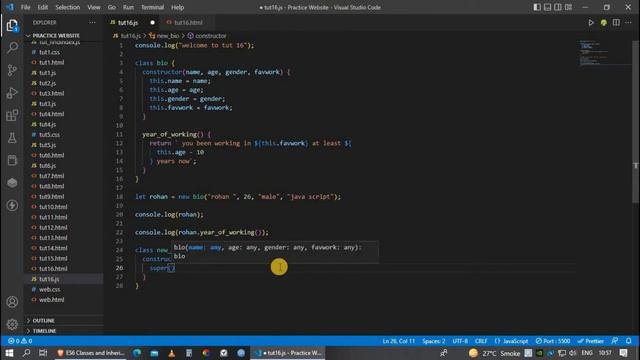Open the Explorer view in activity bar
Image resolution: width=640 pixels, height=360 pixels.
coord(12,26)
